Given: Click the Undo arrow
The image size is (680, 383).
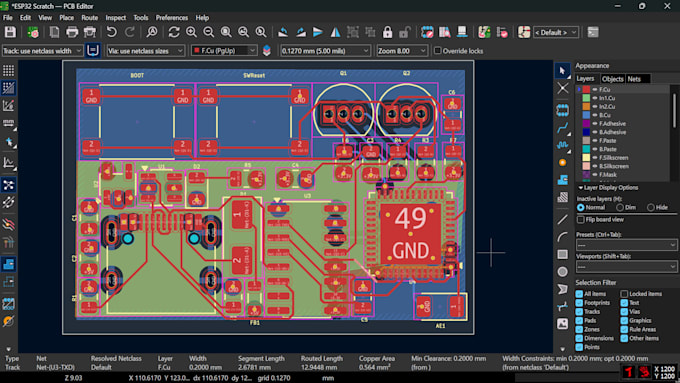Looking at the screenshot, I should (111, 32).
